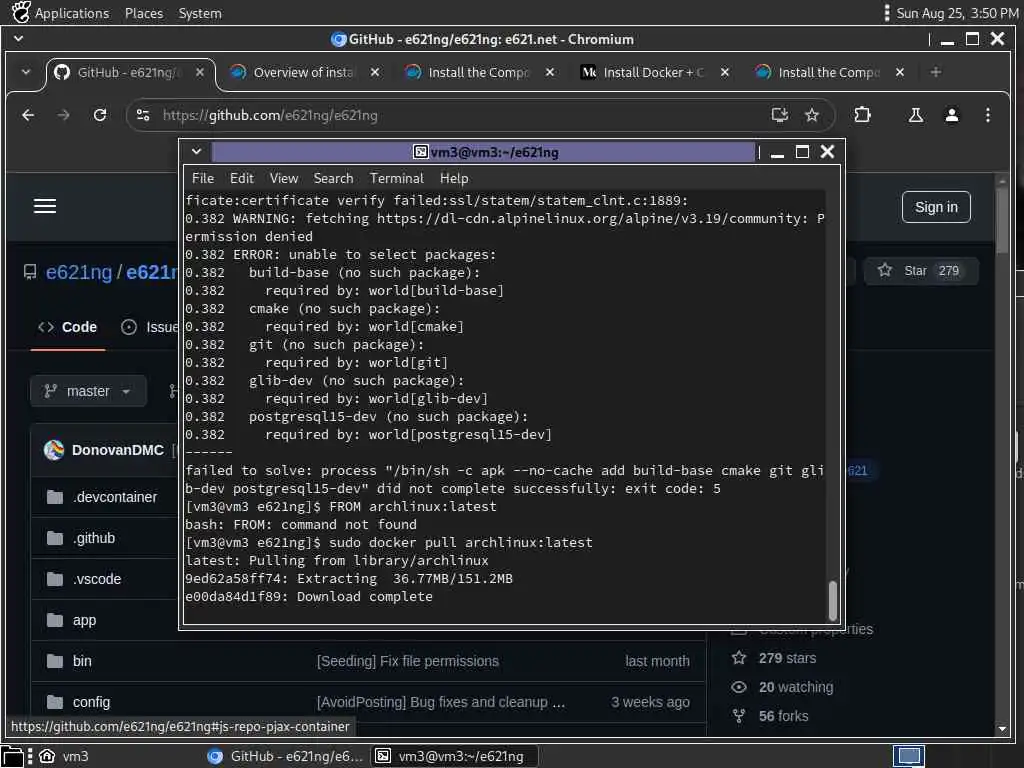1024x768 pixels.
Task: Reload the GitHub page
Action: click(x=100, y=116)
